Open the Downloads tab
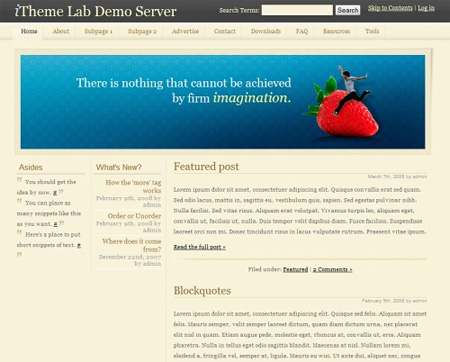The image size is (450, 362). point(266,31)
